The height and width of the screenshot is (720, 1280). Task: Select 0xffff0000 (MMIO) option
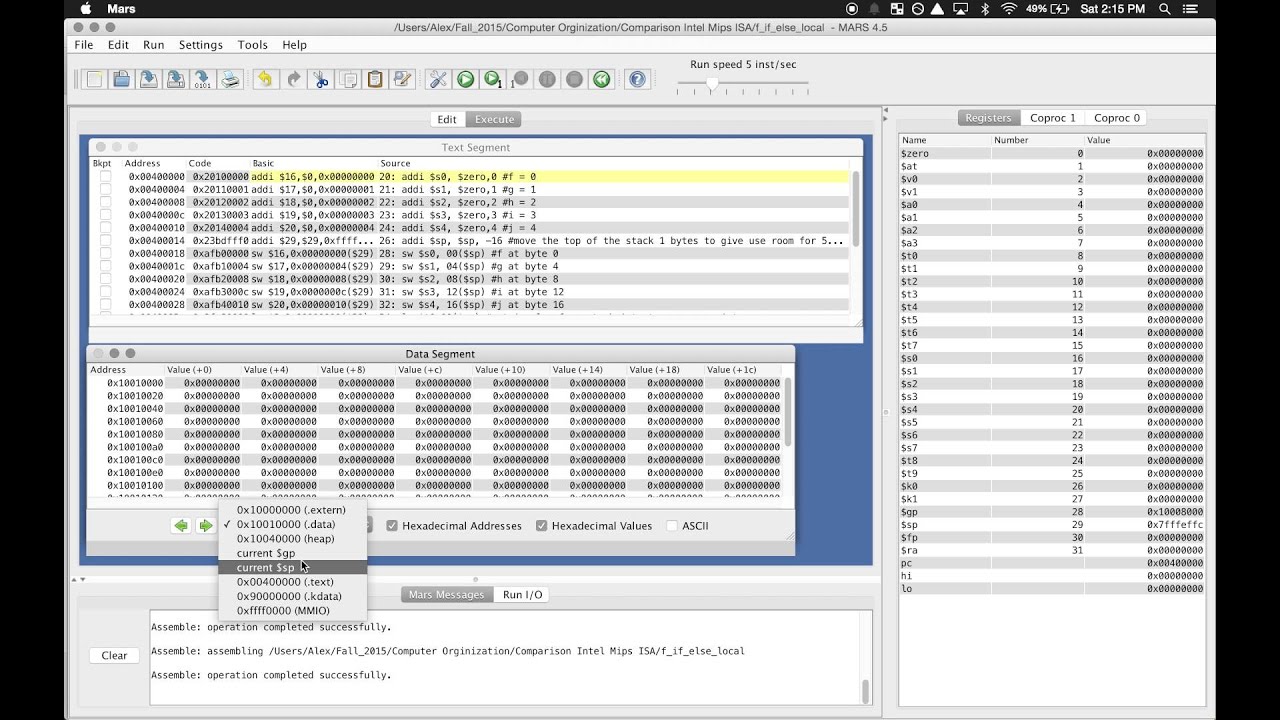tap(292, 611)
